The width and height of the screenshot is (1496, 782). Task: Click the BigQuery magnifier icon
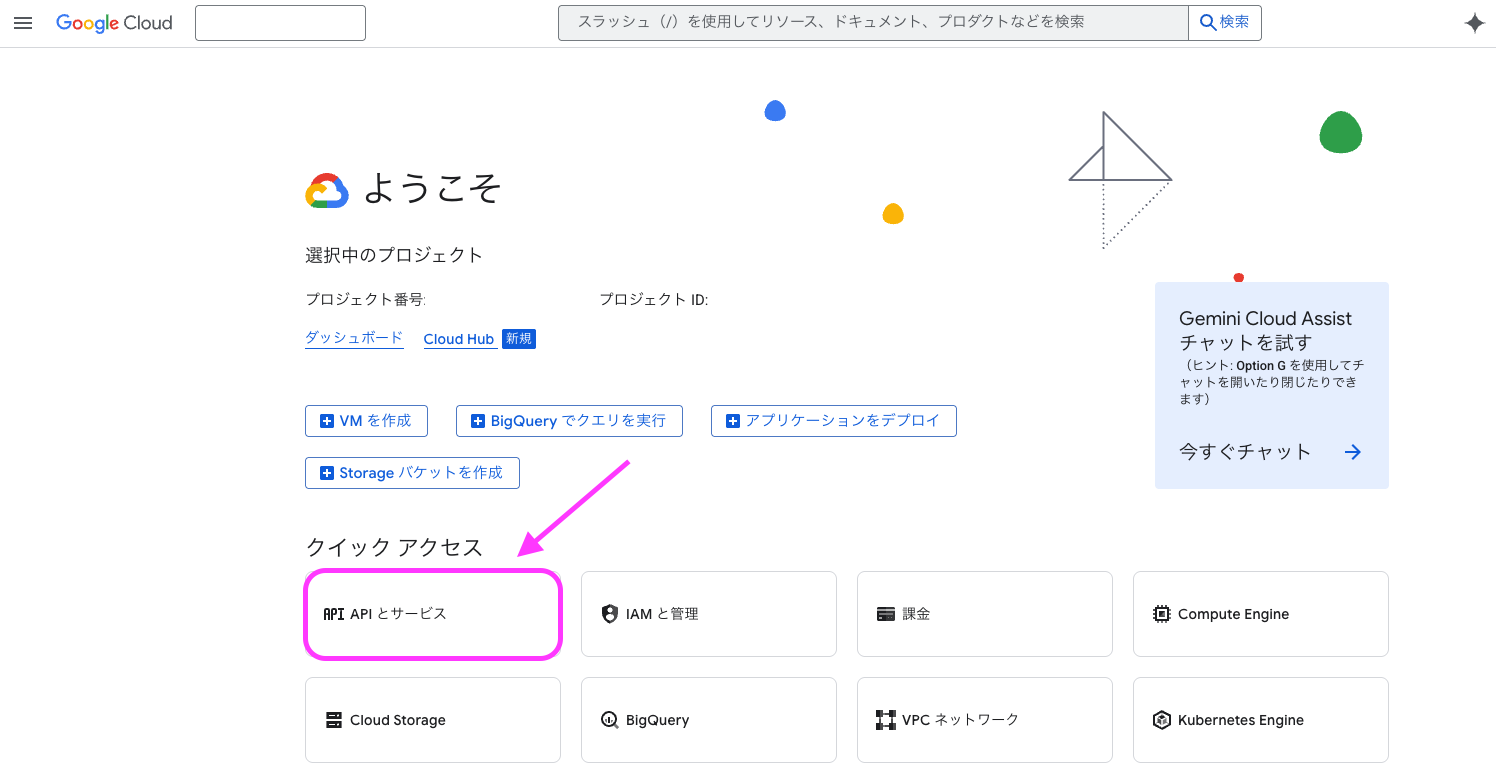(x=609, y=719)
